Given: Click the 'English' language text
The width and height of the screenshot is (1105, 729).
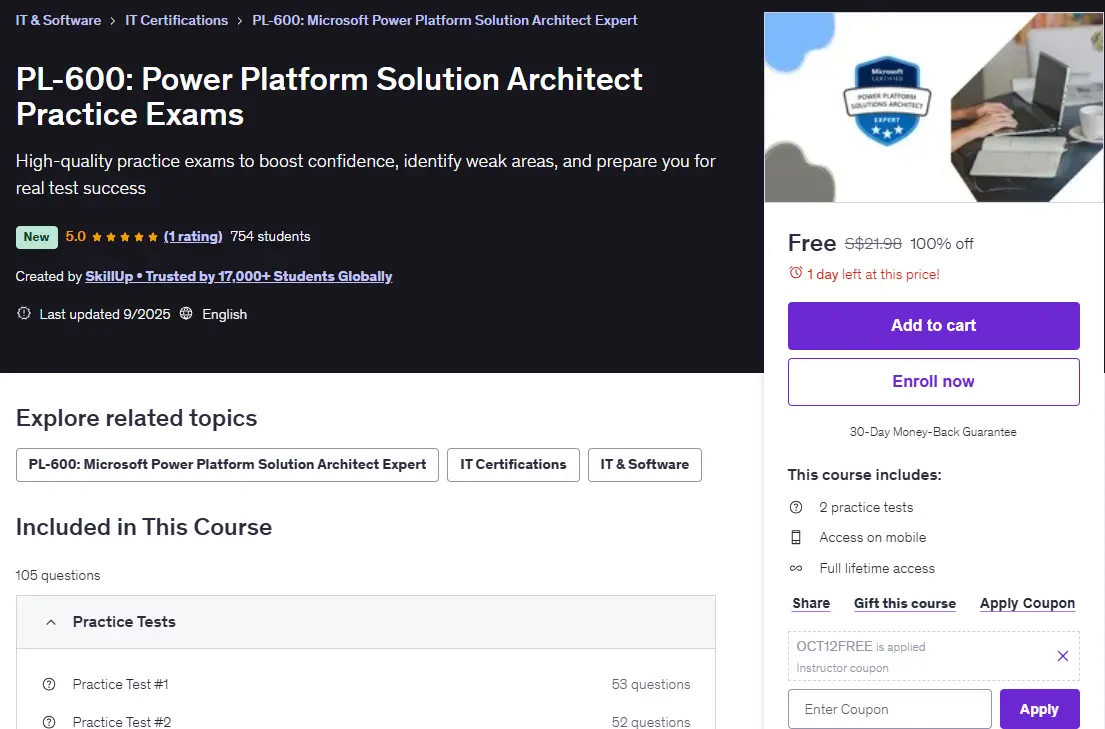Looking at the screenshot, I should tap(225, 314).
